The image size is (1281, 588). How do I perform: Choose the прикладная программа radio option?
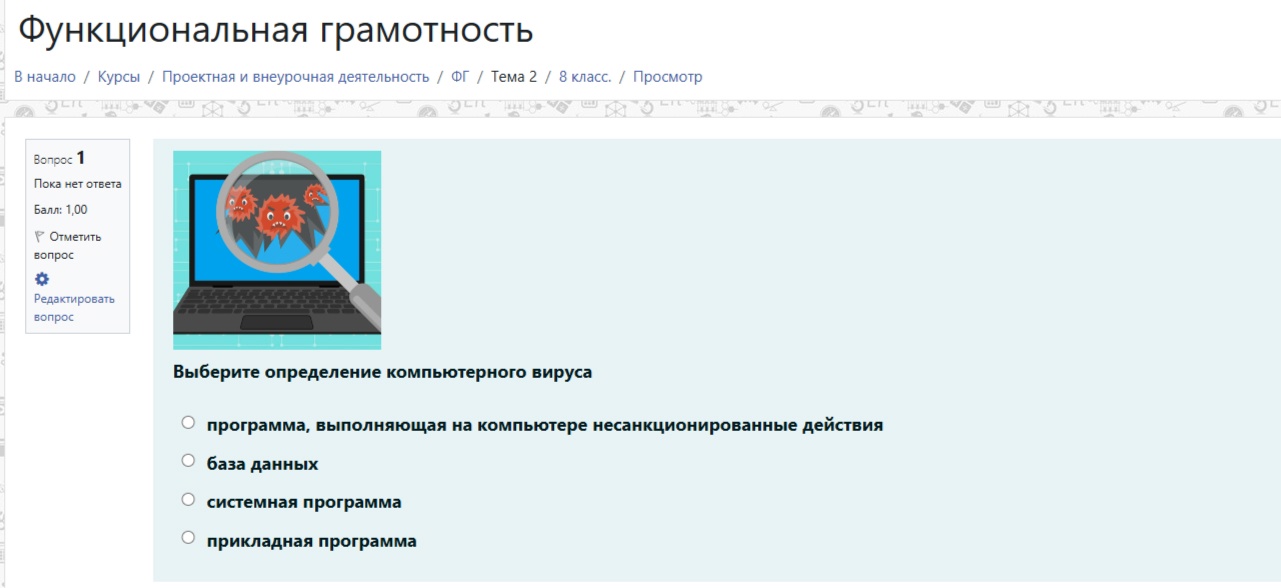(188, 538)
